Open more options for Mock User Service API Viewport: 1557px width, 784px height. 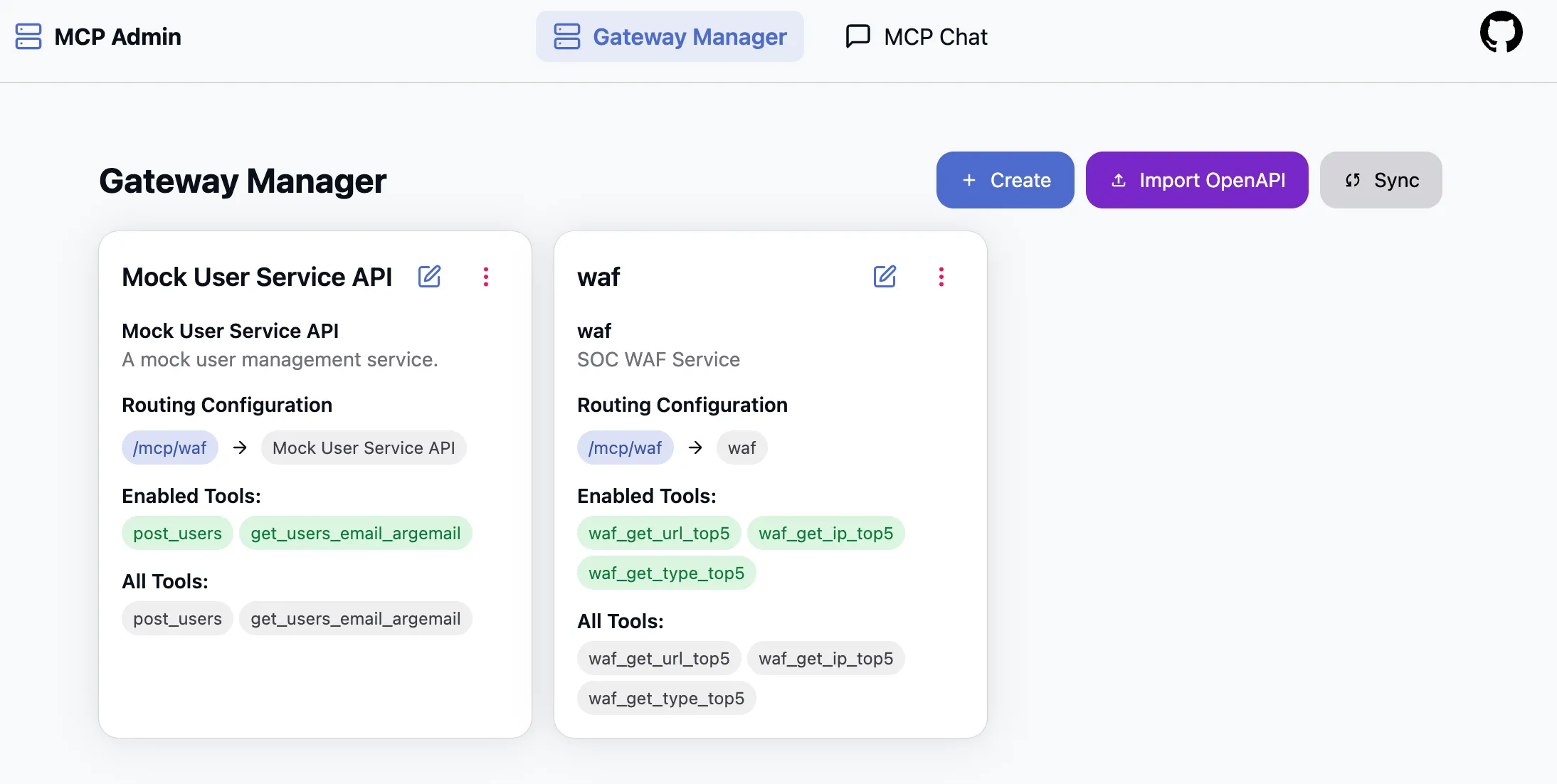486,277
